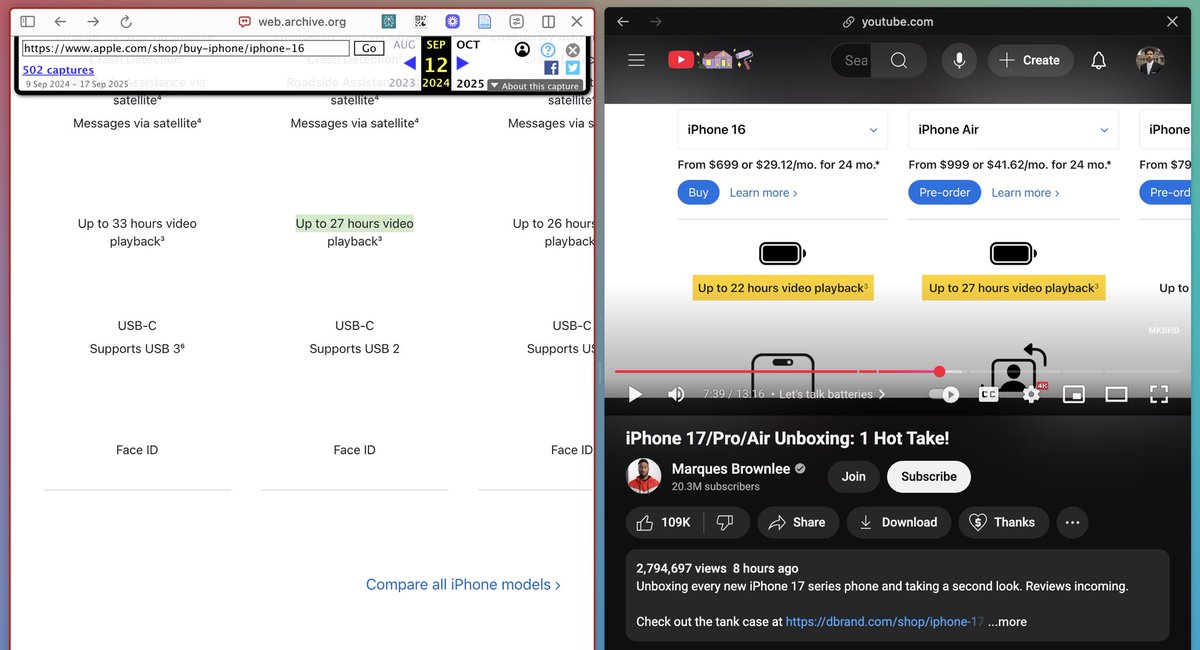Open Wayback Machine user account icon

tap(522, 49)
